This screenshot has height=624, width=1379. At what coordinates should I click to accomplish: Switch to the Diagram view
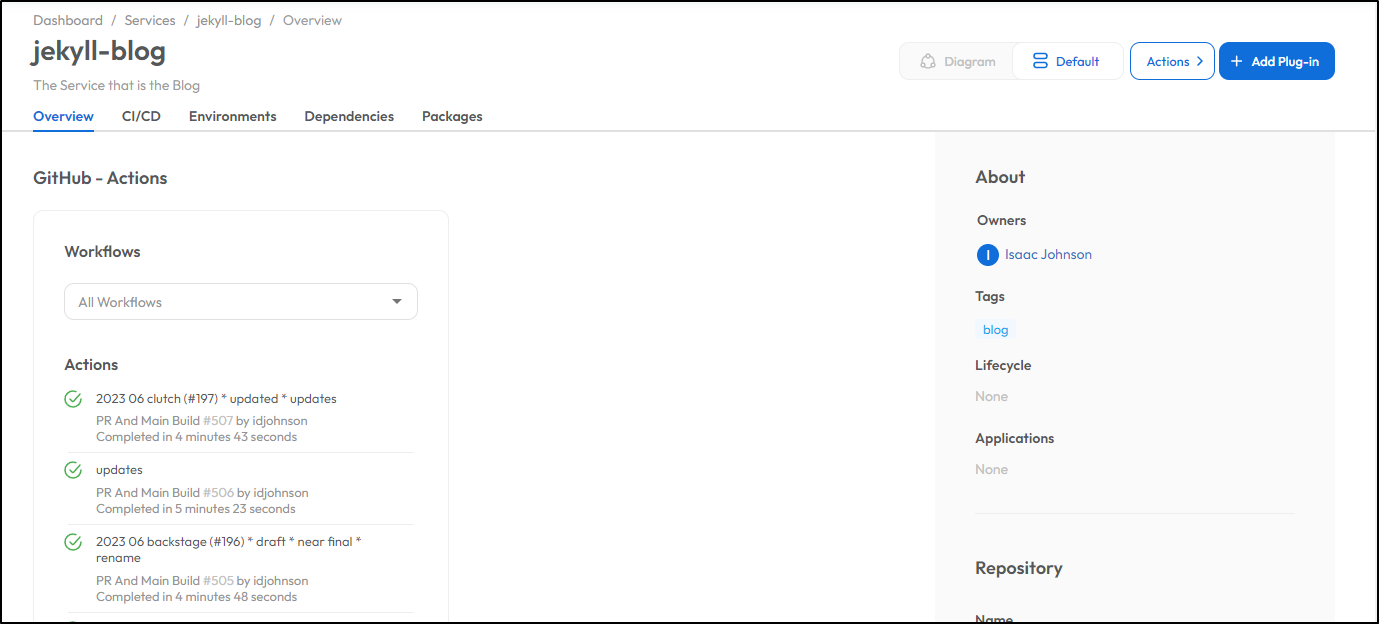tap(957, 61)
